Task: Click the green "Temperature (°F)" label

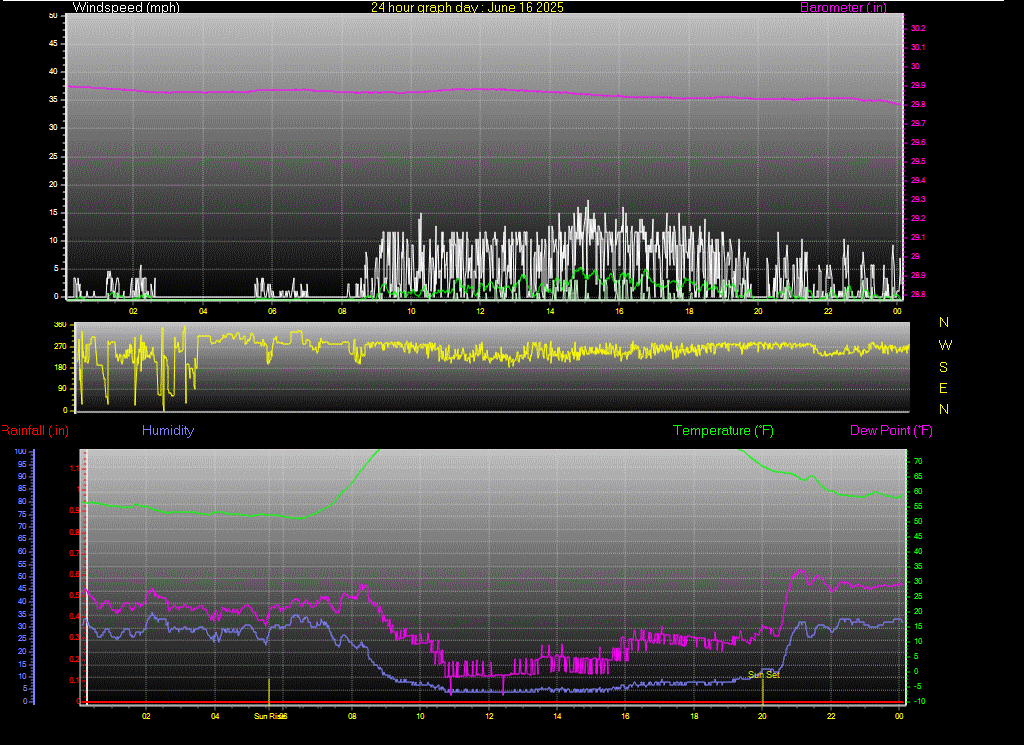Action: (723, 430)
